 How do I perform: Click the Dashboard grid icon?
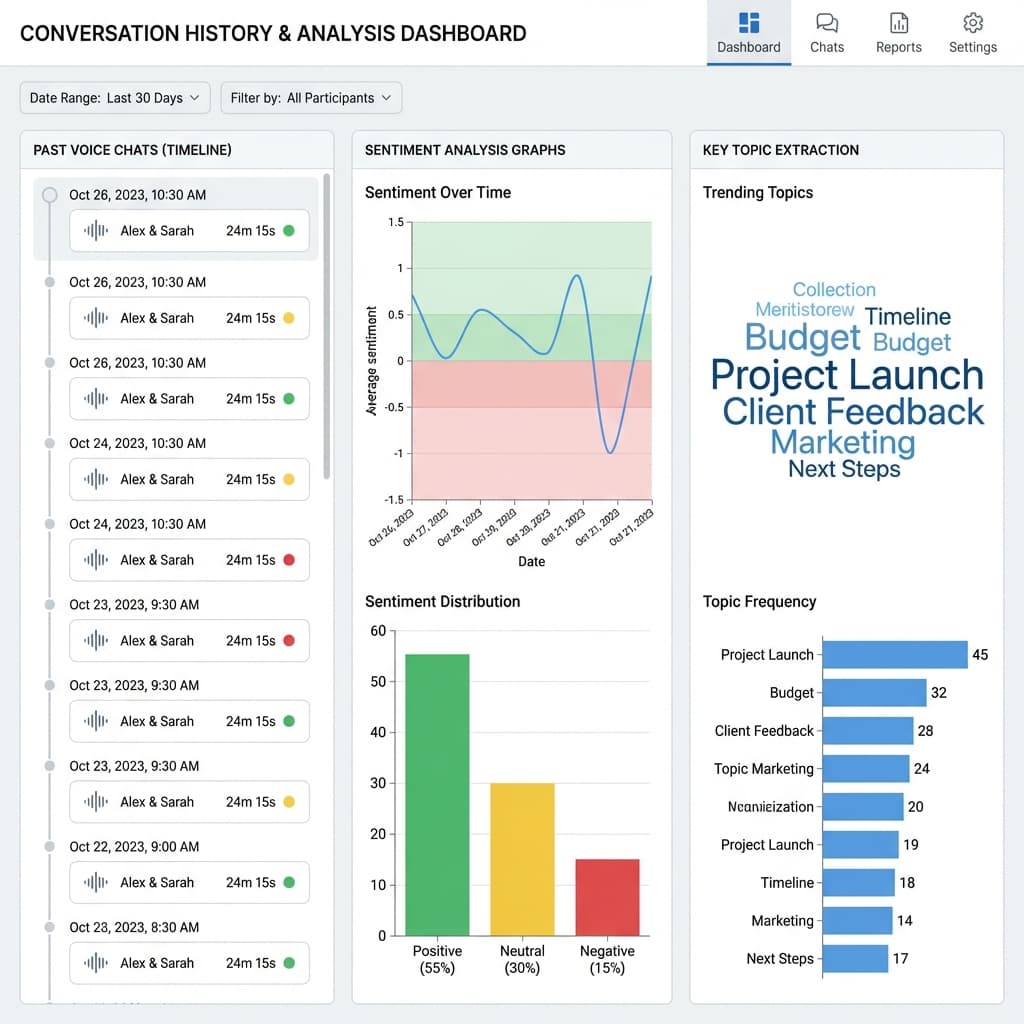pos(748,23)
